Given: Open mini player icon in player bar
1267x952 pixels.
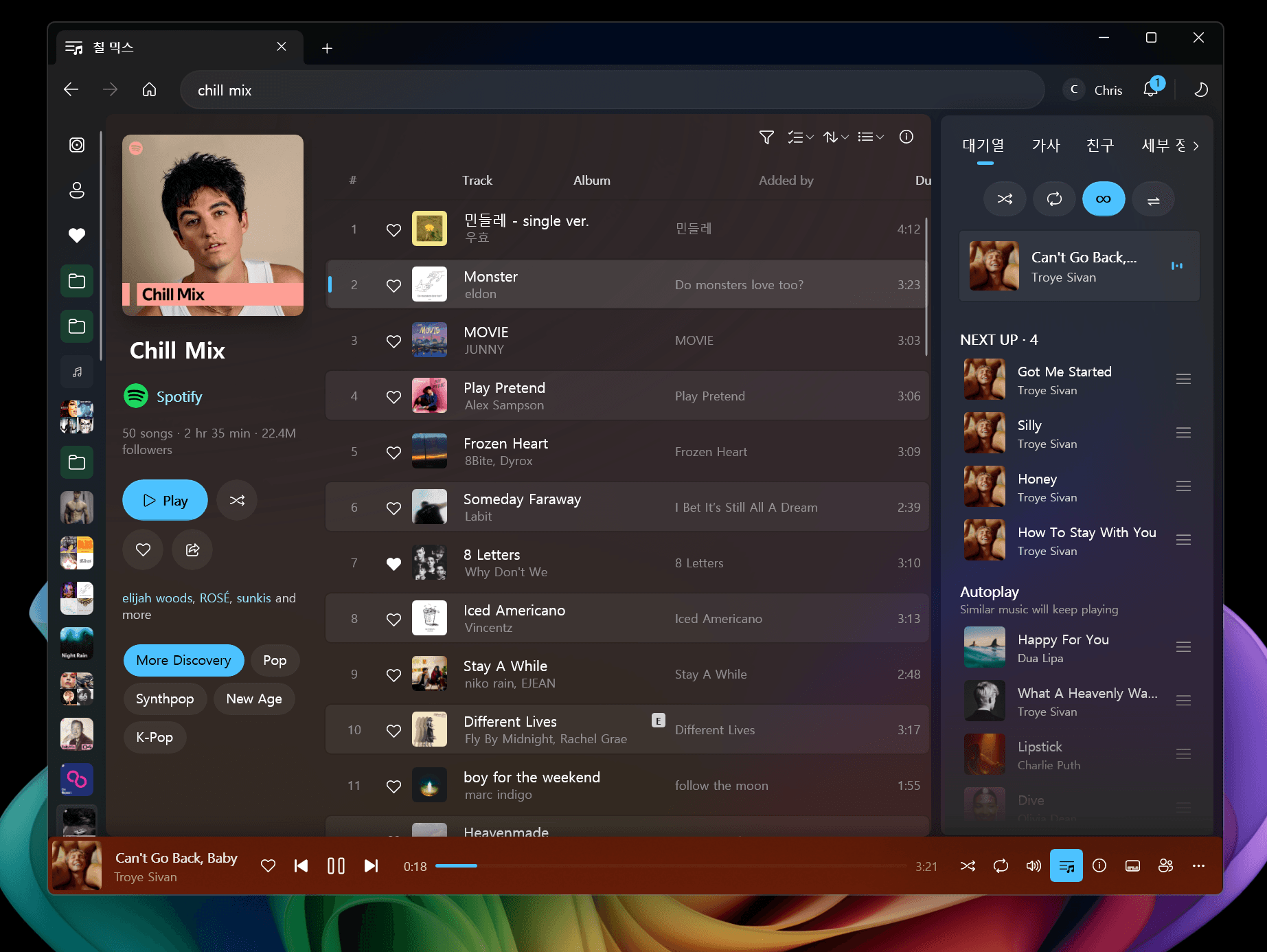Looking at the screenshot, I should tap(1132, 866).
